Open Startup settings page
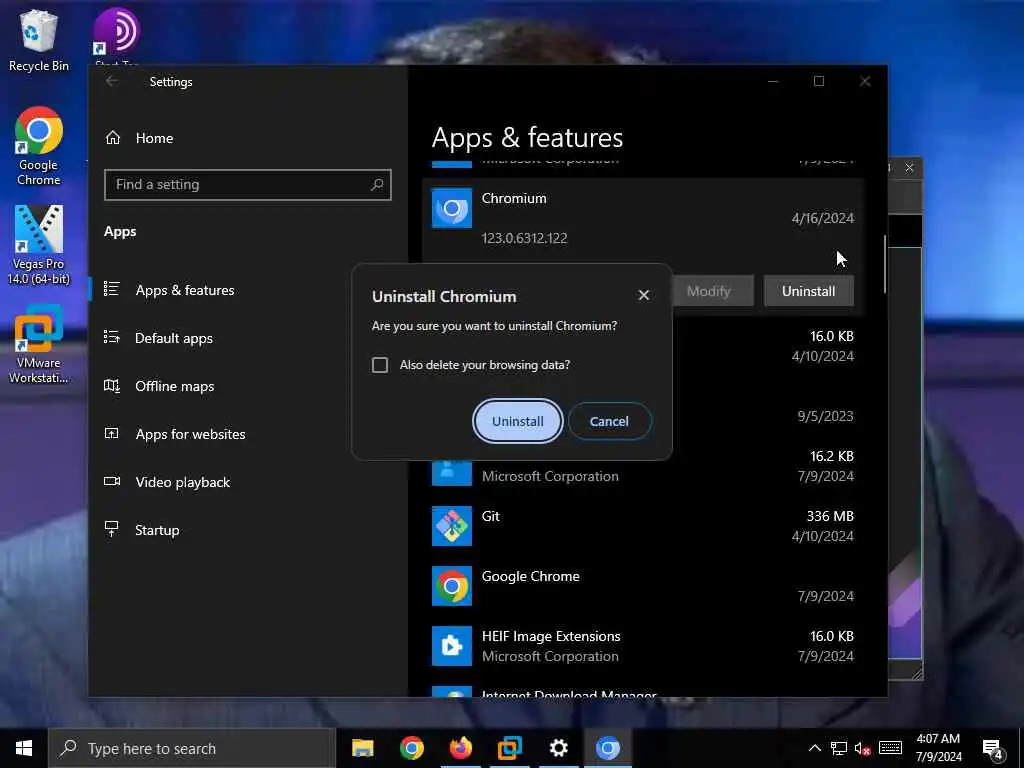 157,530
